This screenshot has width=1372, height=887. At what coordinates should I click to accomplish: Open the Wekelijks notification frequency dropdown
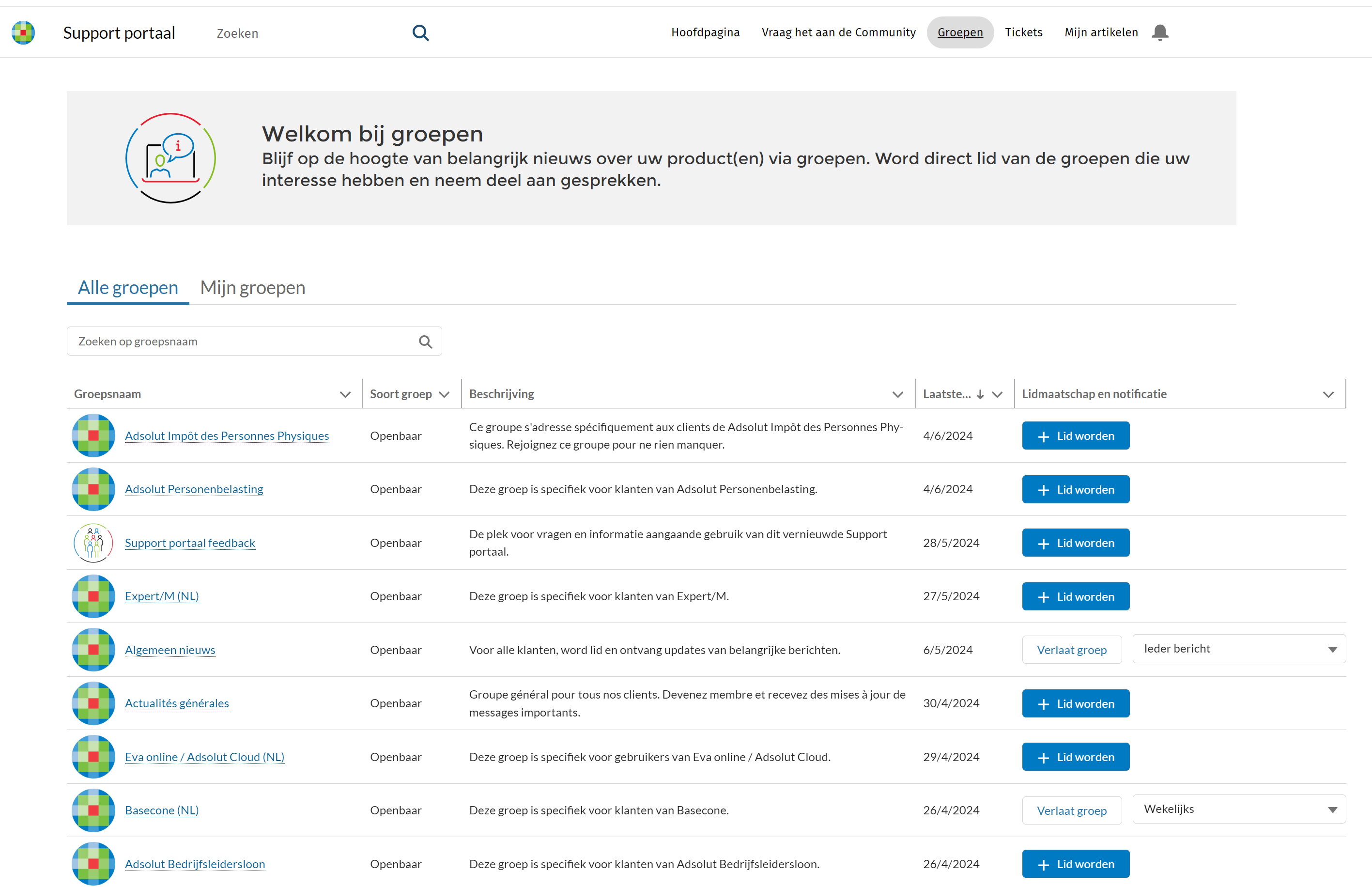1238,809
